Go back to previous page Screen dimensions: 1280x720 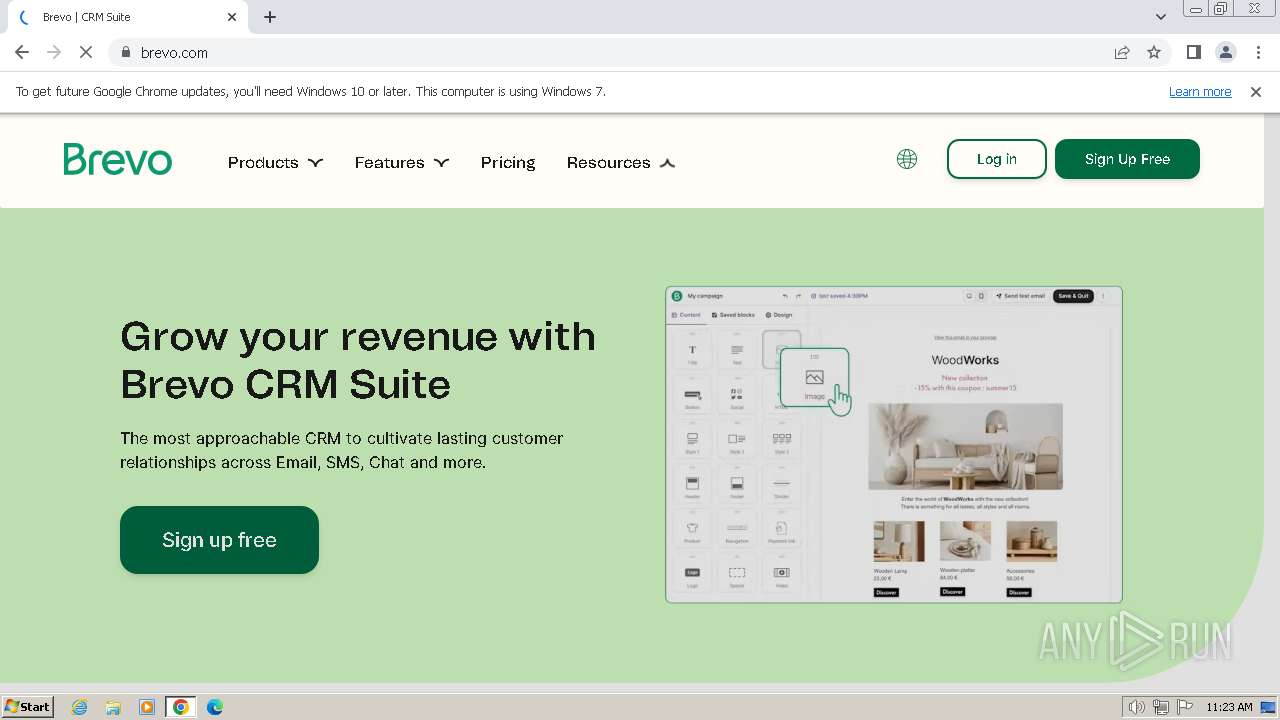point(22,52)
